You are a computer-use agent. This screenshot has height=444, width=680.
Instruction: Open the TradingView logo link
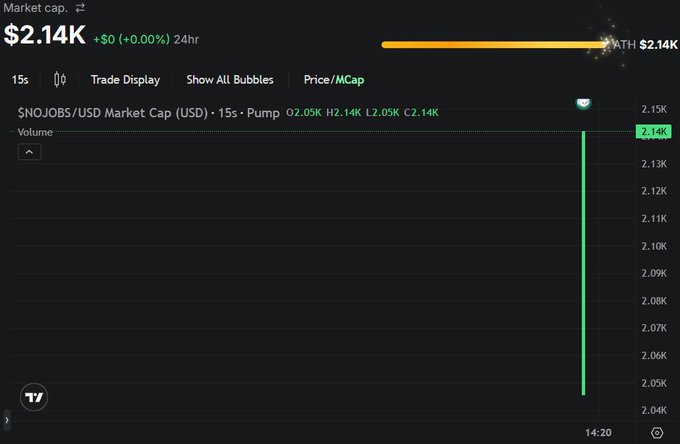click(x=34, y=397)
